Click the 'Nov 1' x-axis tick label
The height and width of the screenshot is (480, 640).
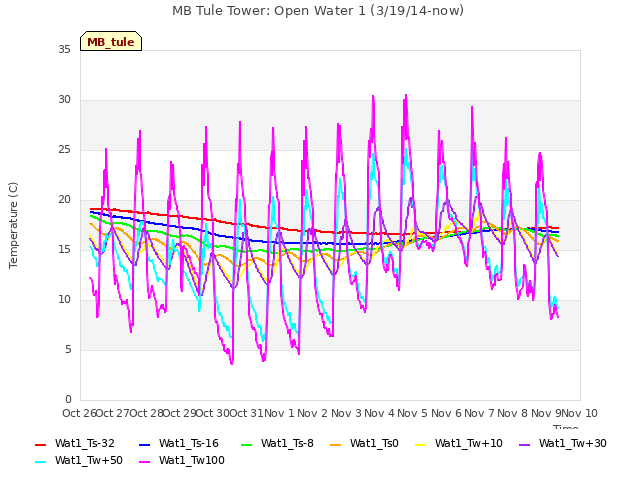tap(280, 413)
